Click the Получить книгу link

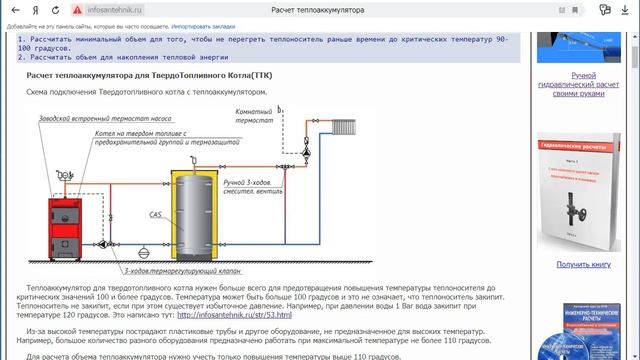pos(584,264)
